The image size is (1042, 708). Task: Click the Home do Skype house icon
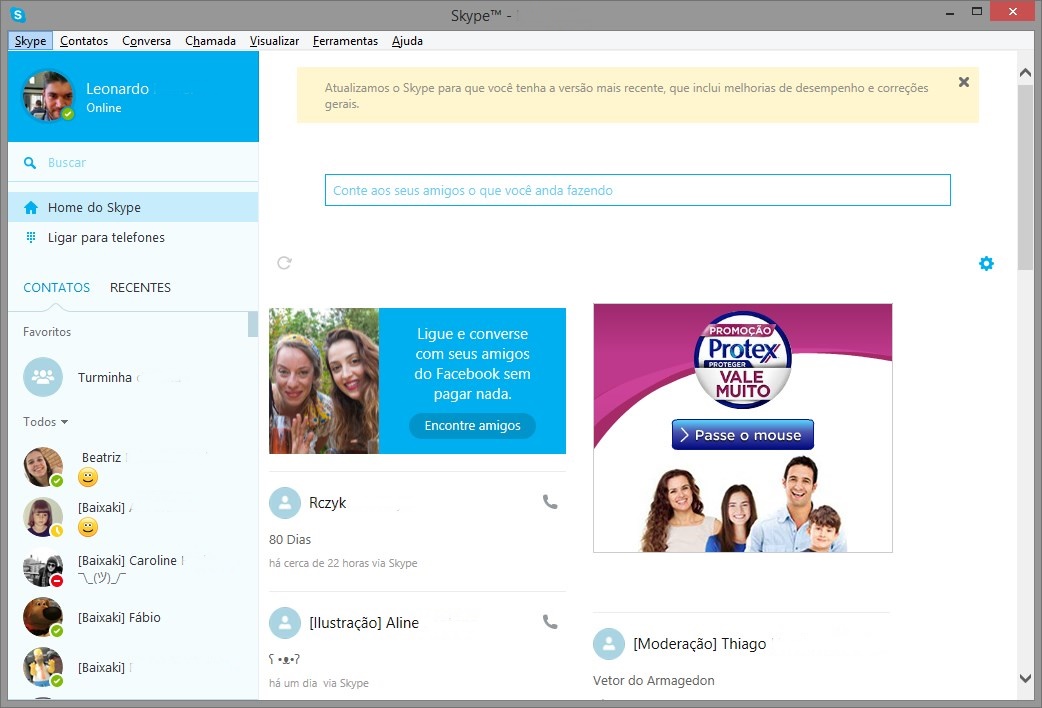(31, 207)
